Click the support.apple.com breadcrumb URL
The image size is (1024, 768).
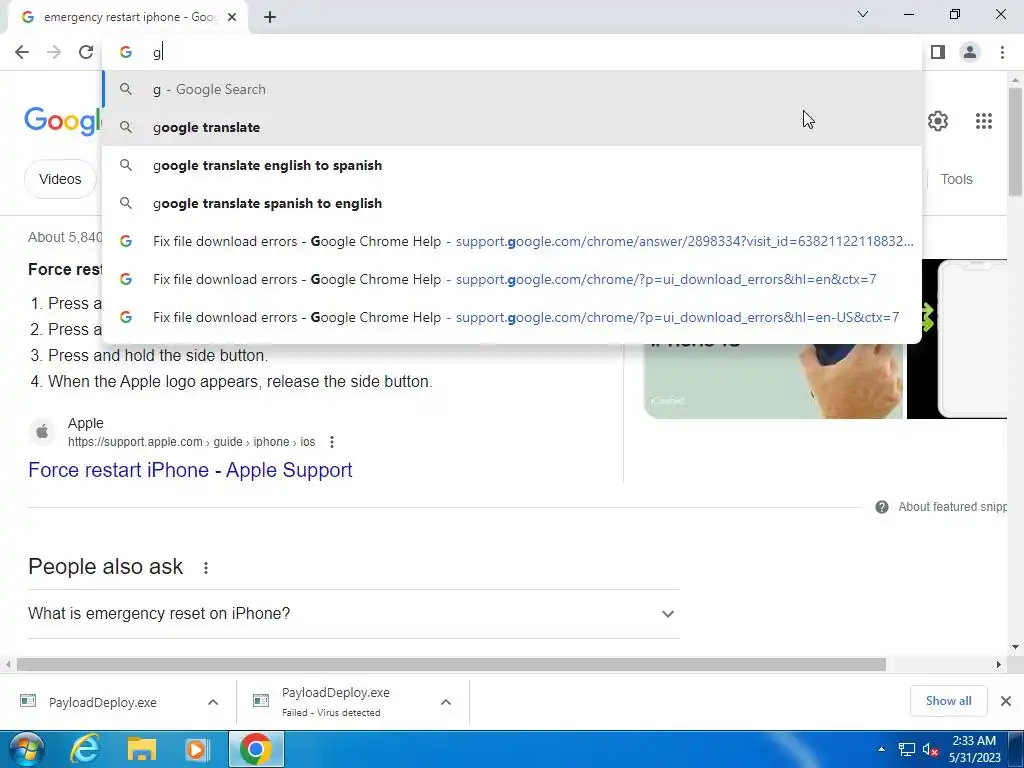click(191, 442)
